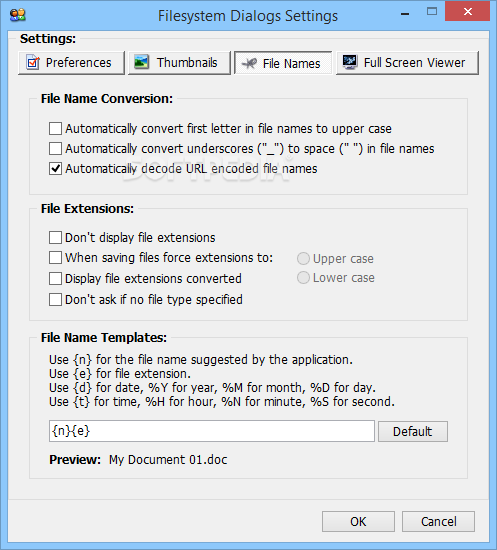Screen dimensions: 497x550
Task: Switch to Full Screen Viewer tab
Action: point(407,63)
